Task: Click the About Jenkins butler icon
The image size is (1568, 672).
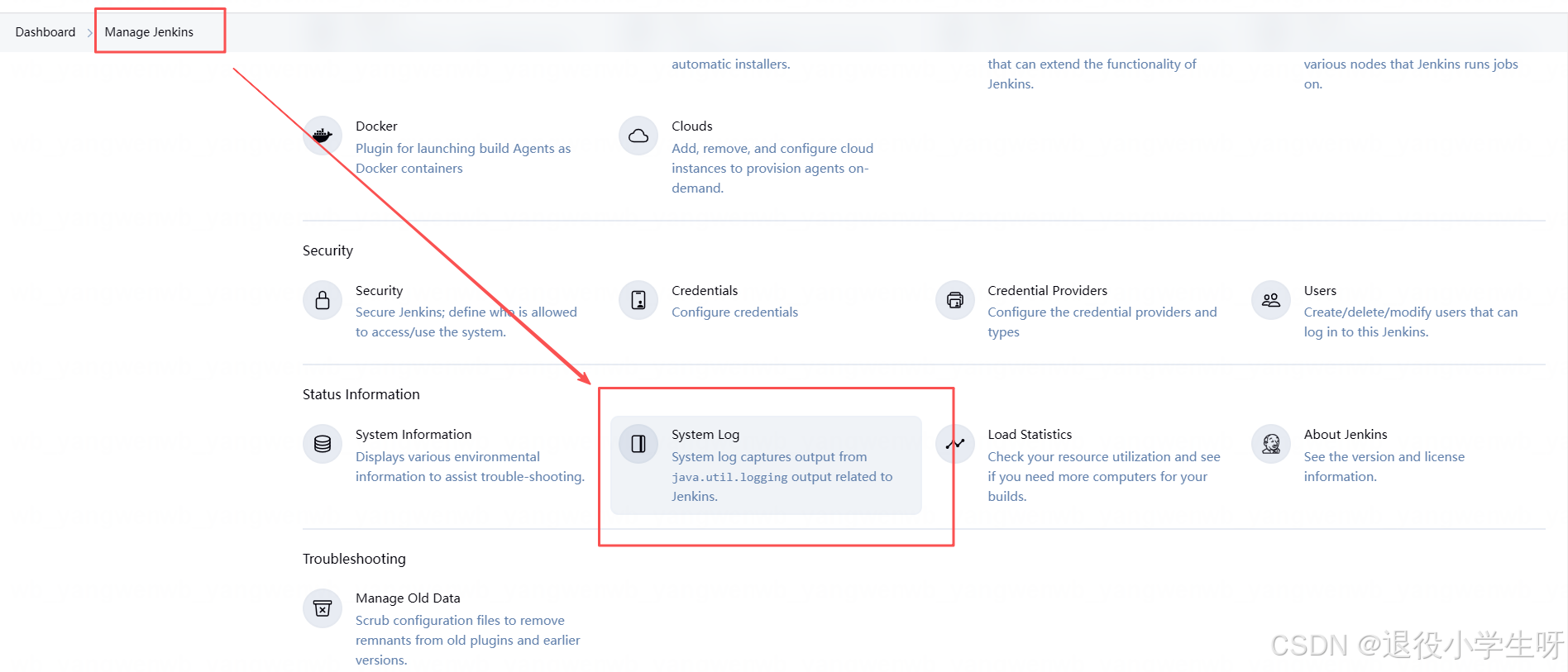Action: (x=1271, y=444)
